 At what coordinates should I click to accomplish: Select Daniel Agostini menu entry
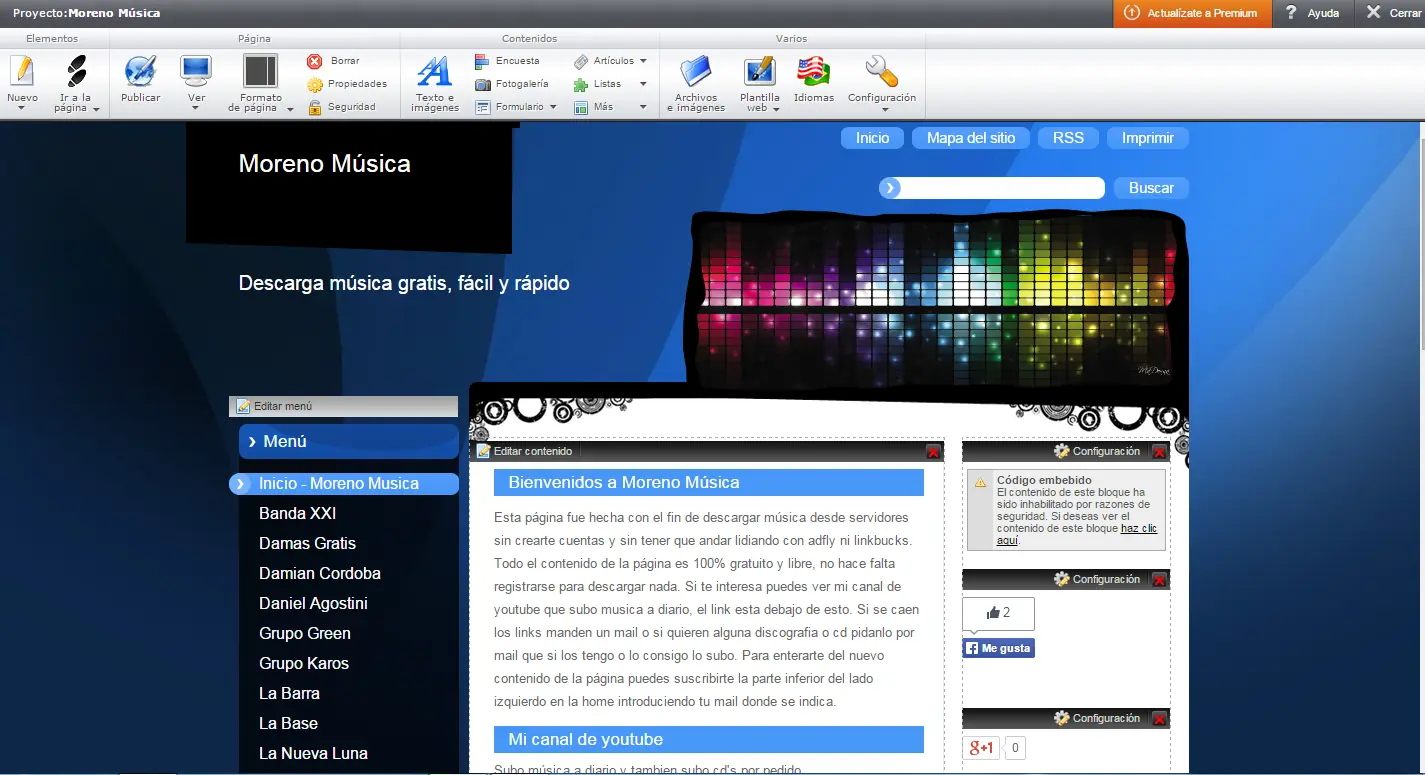313,604
